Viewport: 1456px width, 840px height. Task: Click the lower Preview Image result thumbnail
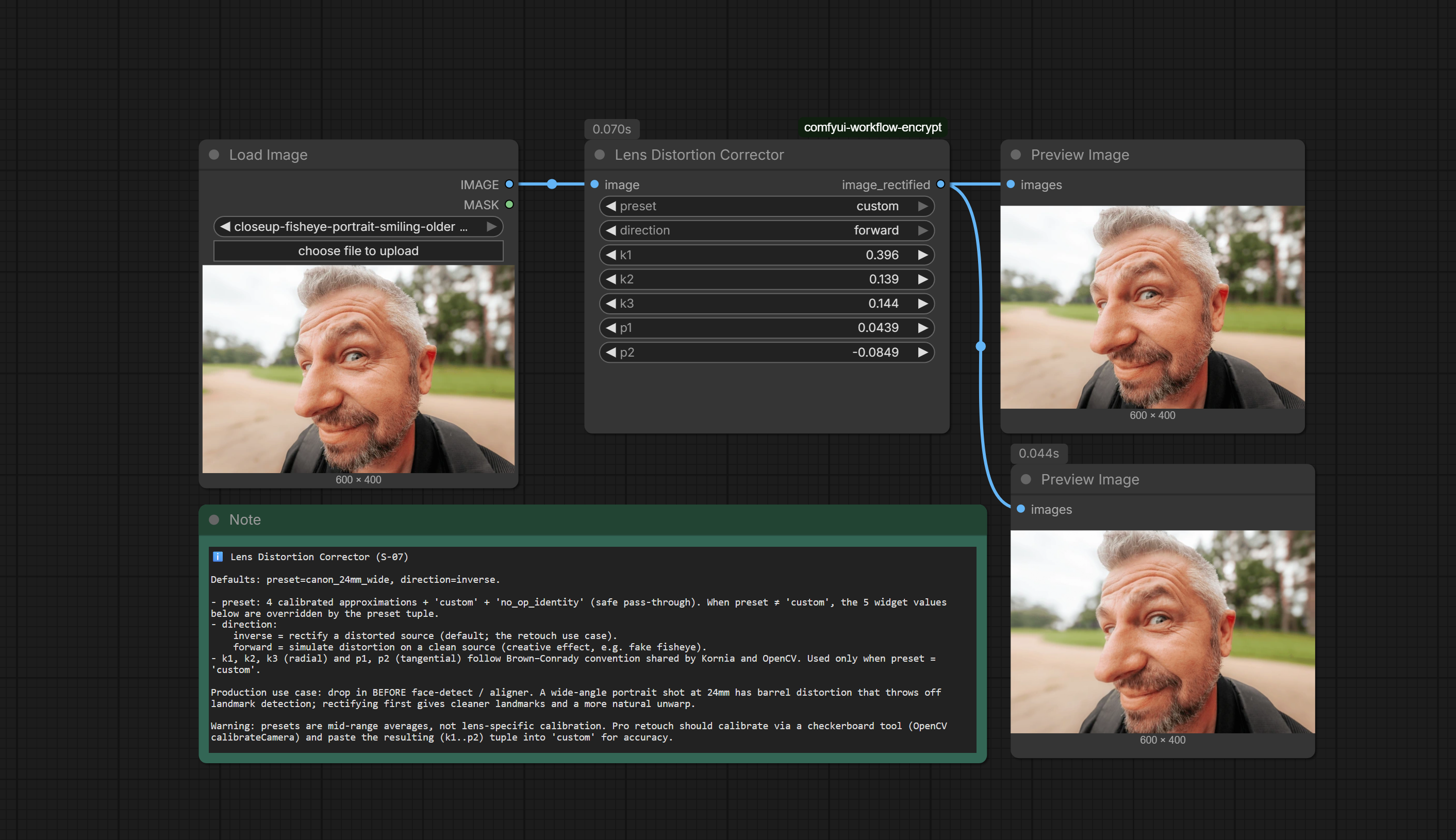click(1163, 632)
